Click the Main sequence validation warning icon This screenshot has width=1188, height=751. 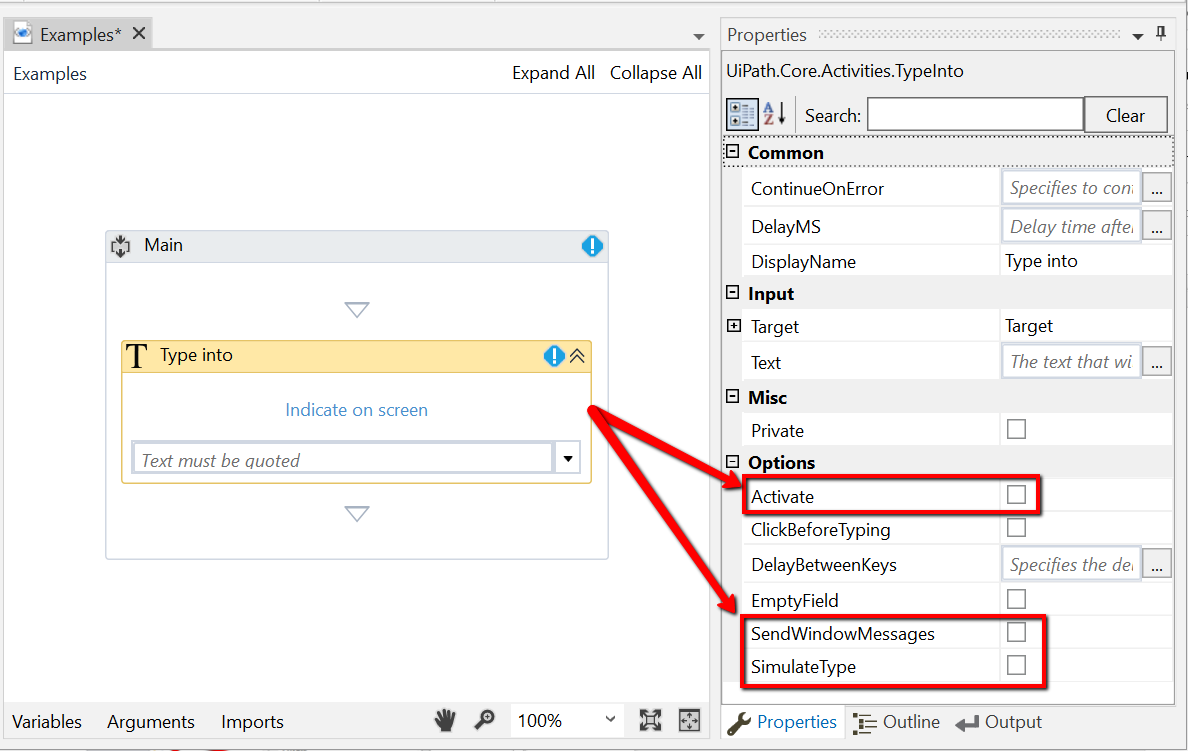592,246
